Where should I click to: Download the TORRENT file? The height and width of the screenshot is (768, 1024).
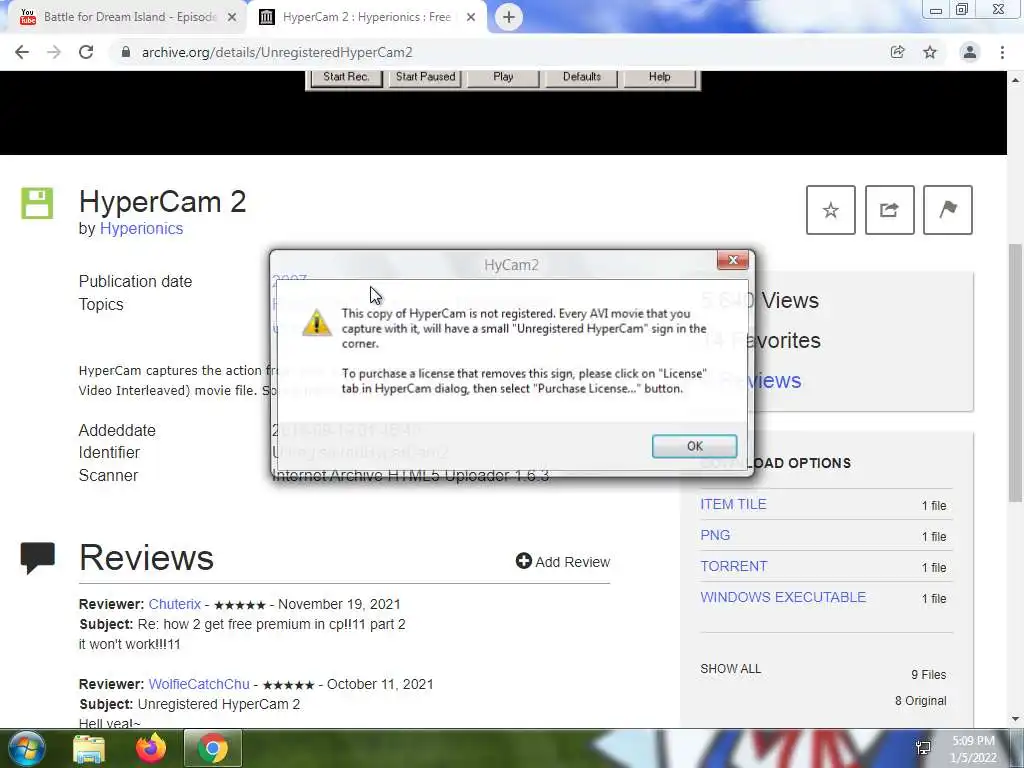click(733, 566)
